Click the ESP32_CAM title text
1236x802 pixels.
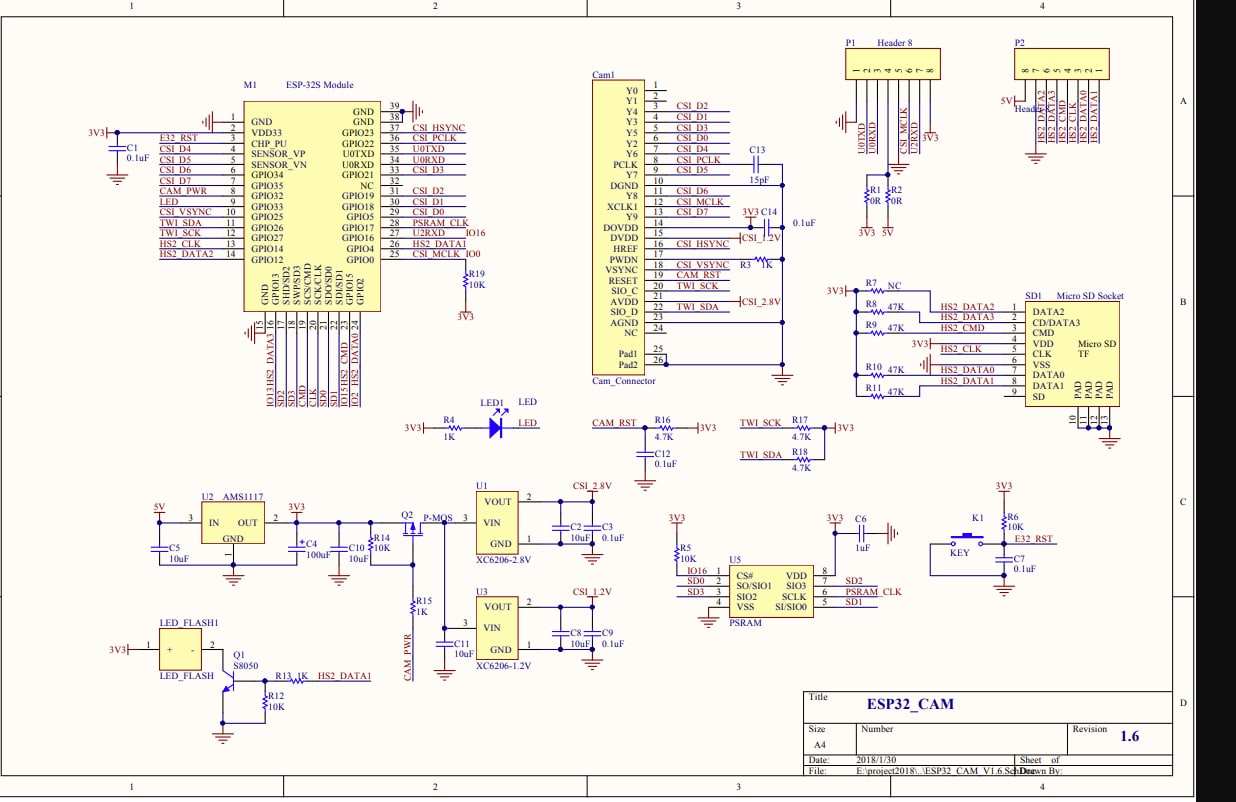(910, 704)
